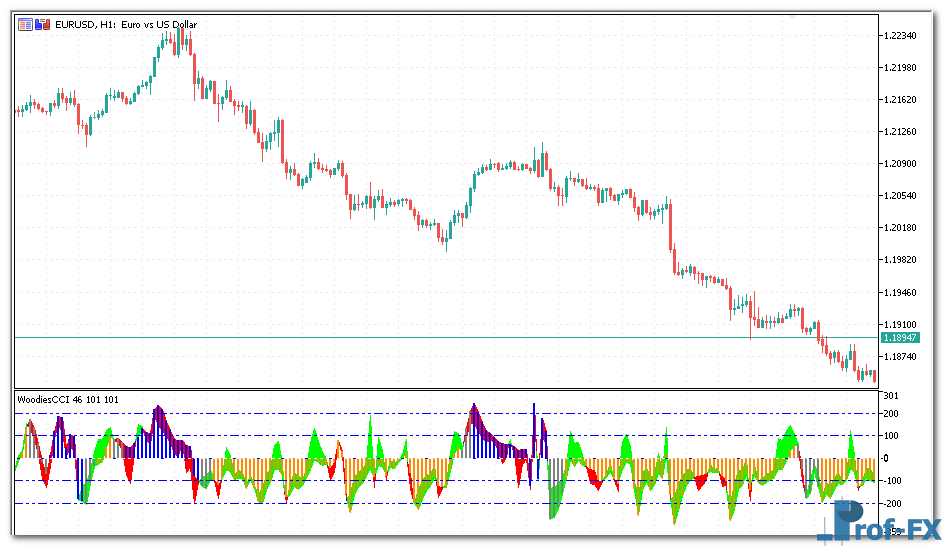Click the -200 level on indicator scale
944x546 pixels.
pos(891,503)
